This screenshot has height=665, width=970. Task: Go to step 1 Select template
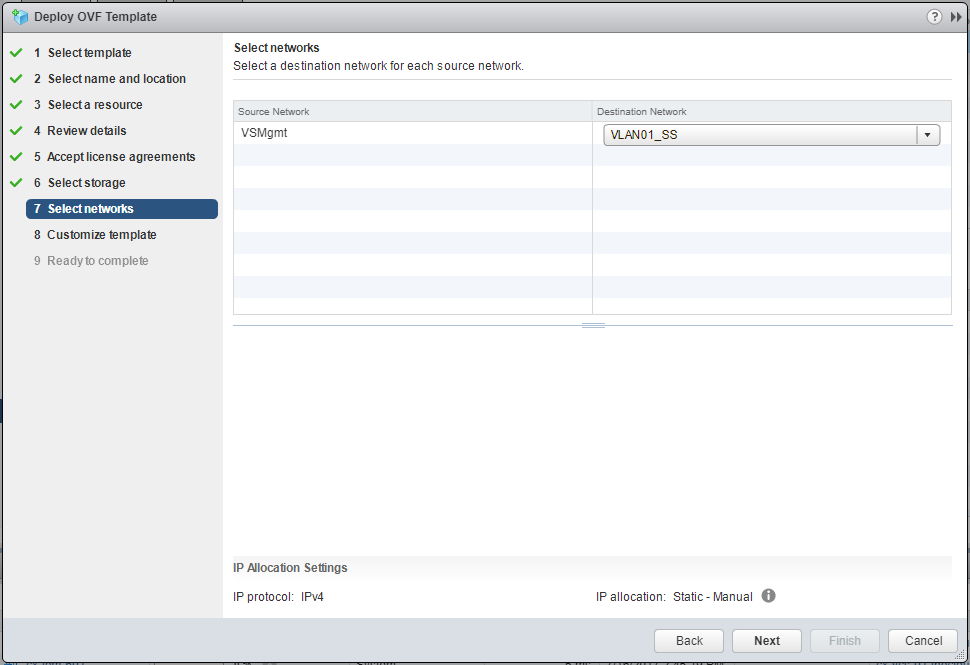point(89,53)
